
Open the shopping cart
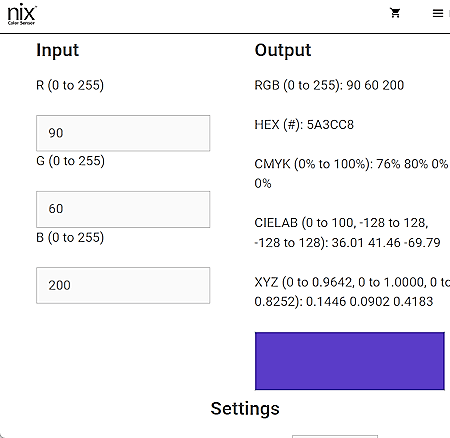point(395,13)
